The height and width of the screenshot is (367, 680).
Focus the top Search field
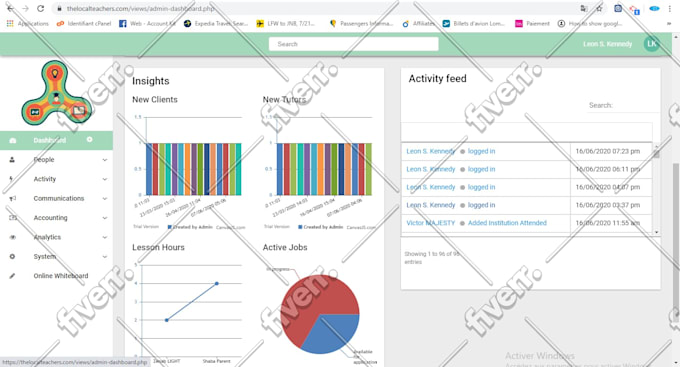[x=353, y=44]
